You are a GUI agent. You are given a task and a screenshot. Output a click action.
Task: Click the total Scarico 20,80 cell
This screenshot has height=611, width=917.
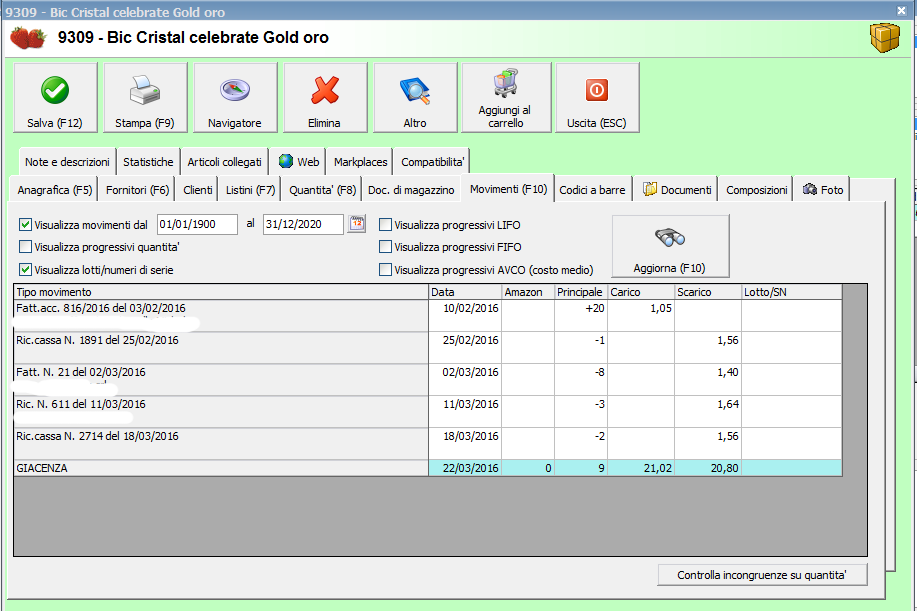[x=708, y=468]
